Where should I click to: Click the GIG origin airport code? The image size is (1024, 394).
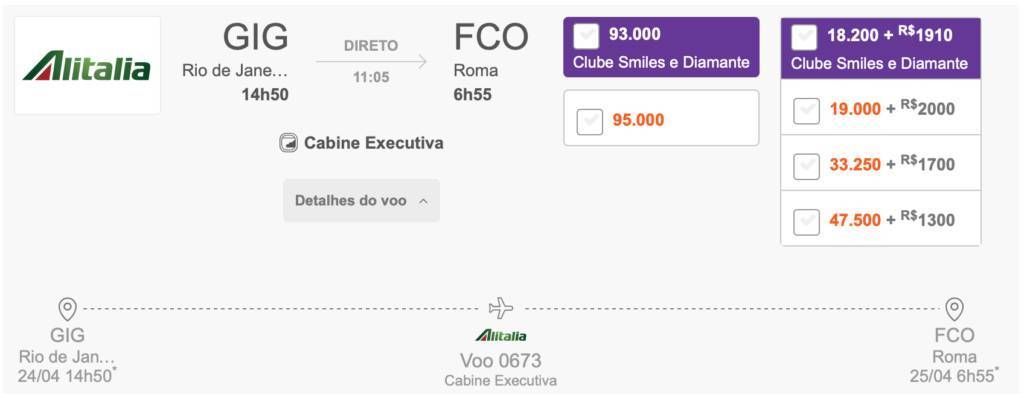pos(256,37)
